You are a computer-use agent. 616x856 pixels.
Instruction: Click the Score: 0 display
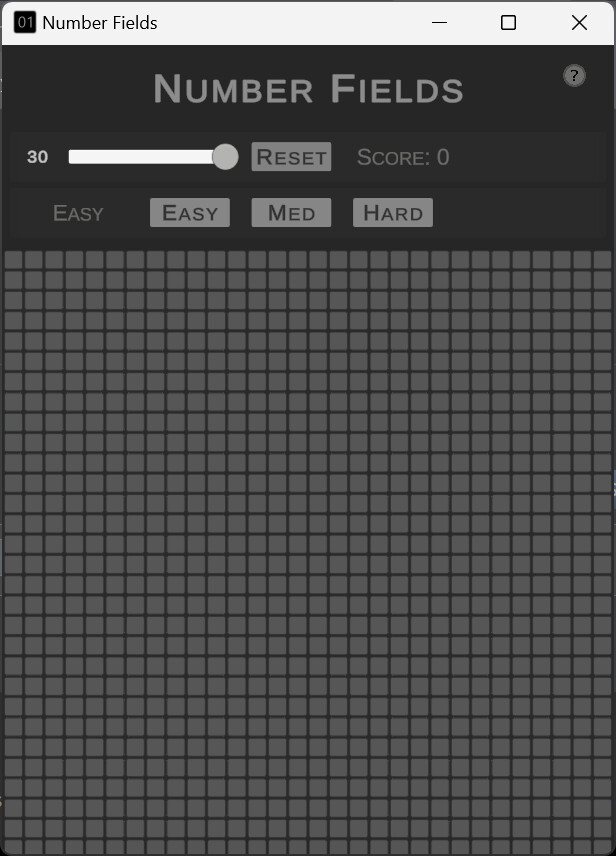402,157
